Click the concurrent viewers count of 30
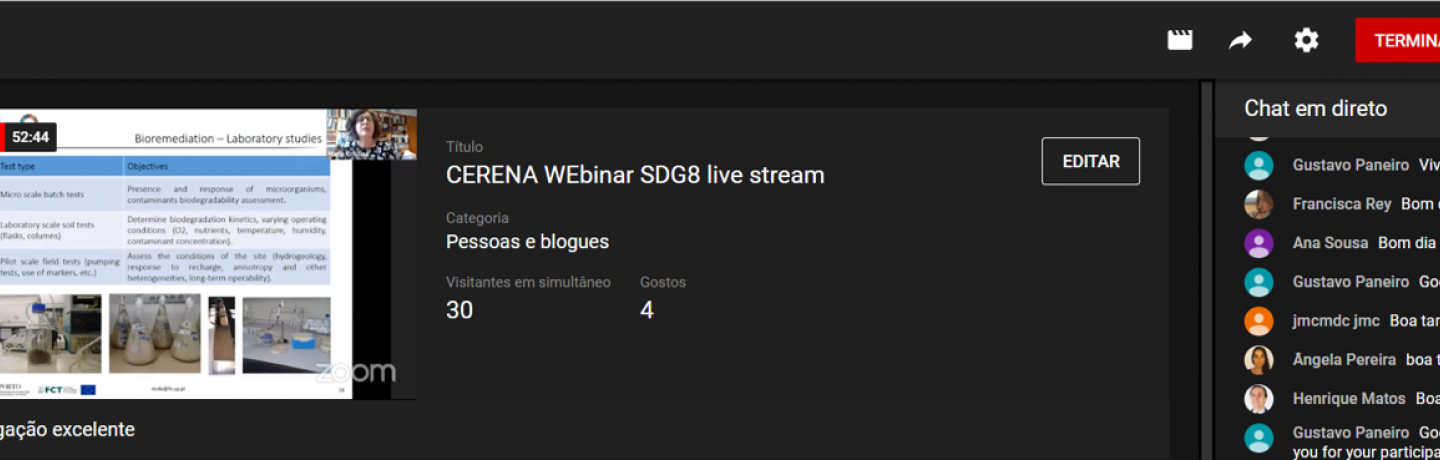 pyautogui.click(x=459, y=310)
